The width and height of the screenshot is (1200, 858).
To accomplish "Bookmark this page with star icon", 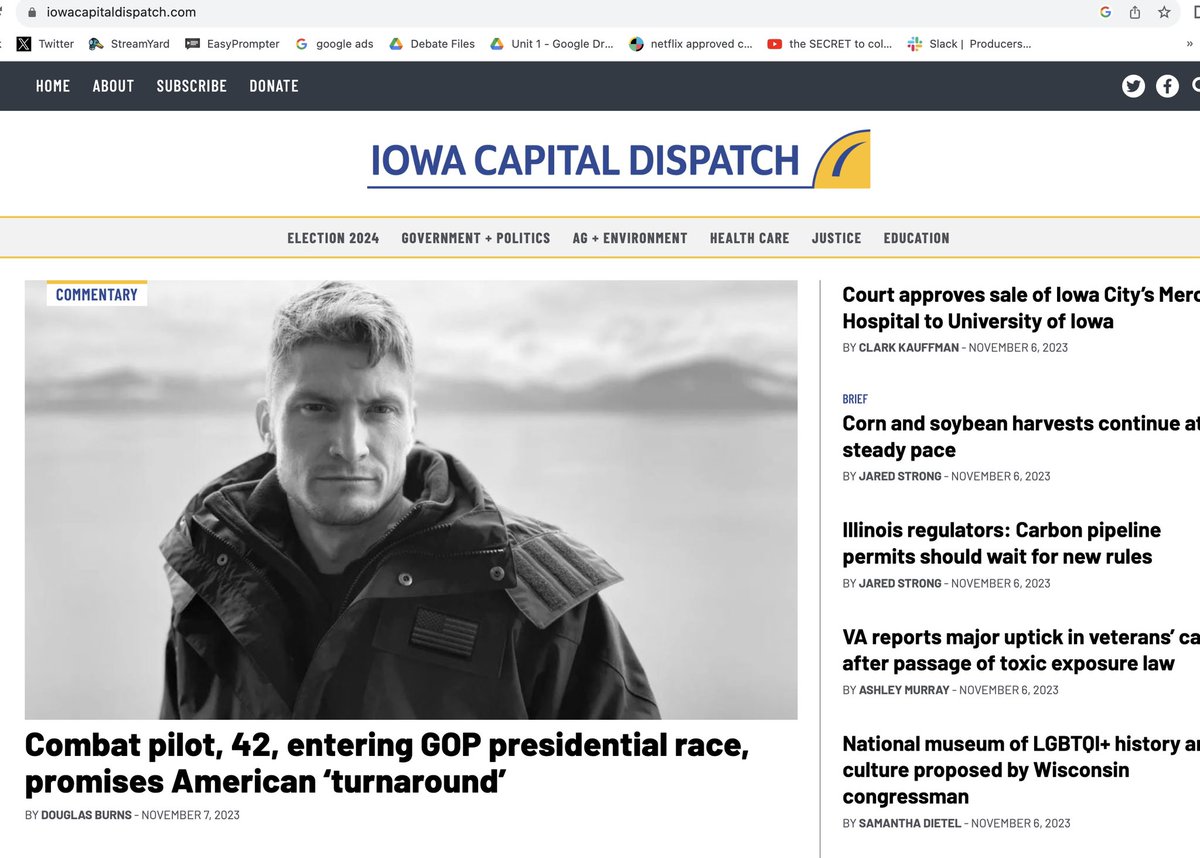I will 1164,13.
